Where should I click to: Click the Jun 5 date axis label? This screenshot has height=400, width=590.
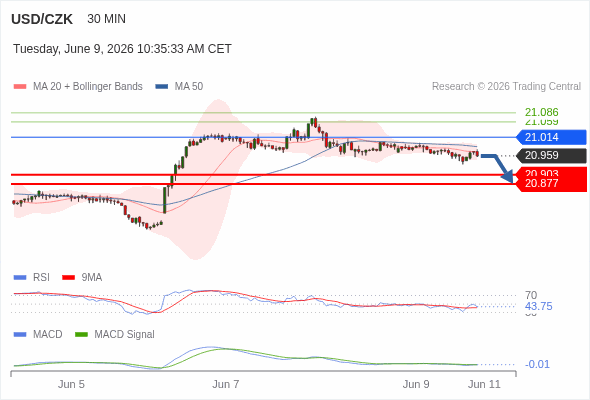pos(71,385)
